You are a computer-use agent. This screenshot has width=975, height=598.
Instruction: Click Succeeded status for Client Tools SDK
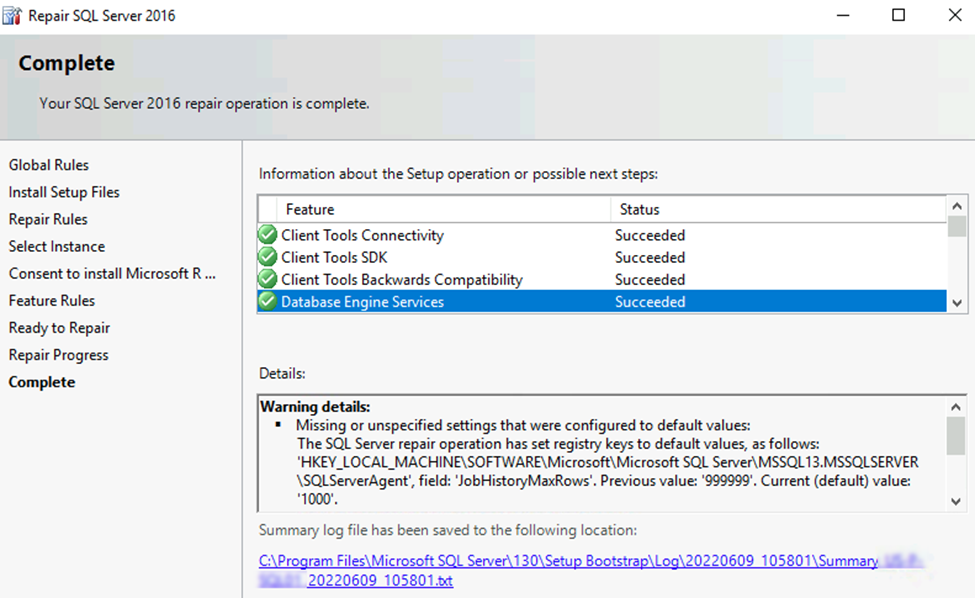tap(650, 257)
